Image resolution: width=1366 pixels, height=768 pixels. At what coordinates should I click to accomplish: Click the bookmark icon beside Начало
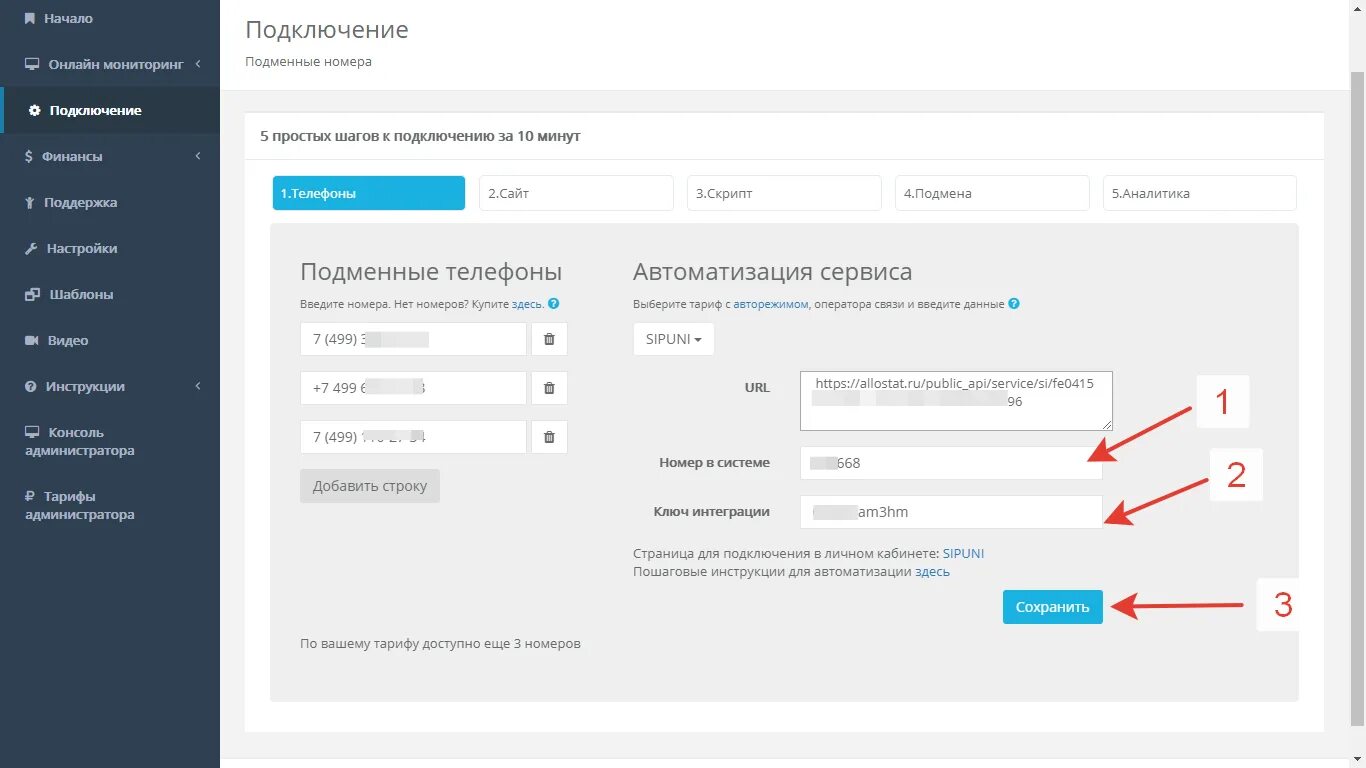30,18
